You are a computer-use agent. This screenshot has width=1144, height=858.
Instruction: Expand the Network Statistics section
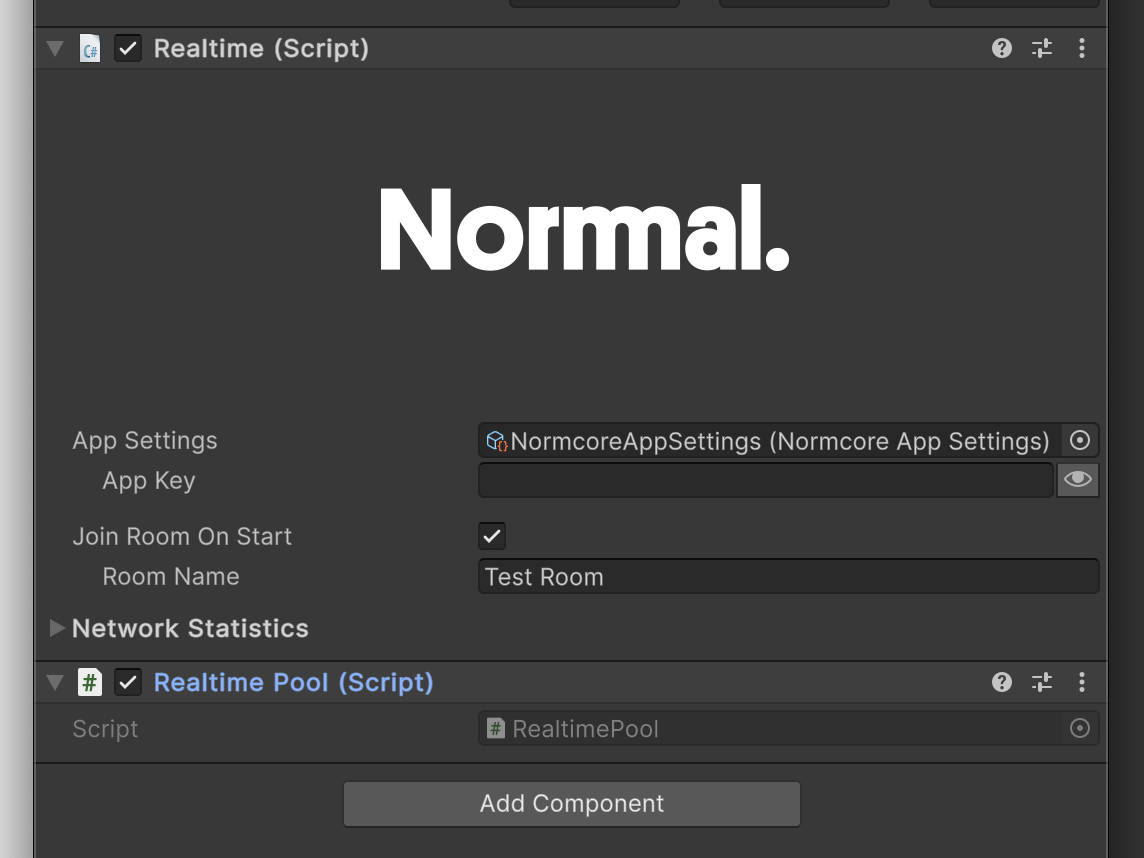(x=57, y=628)
